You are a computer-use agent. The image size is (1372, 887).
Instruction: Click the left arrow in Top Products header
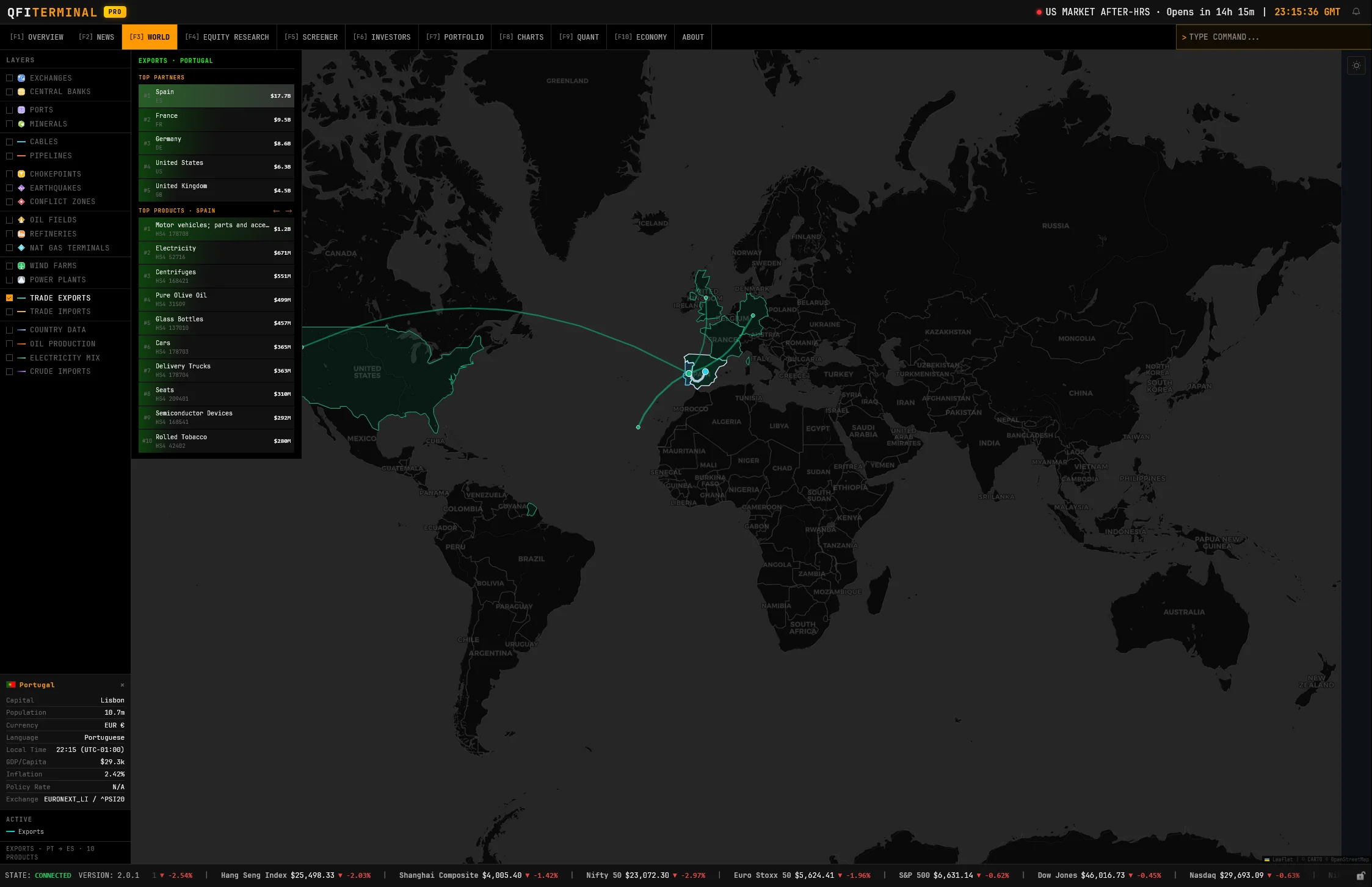(x=276, y=211)
